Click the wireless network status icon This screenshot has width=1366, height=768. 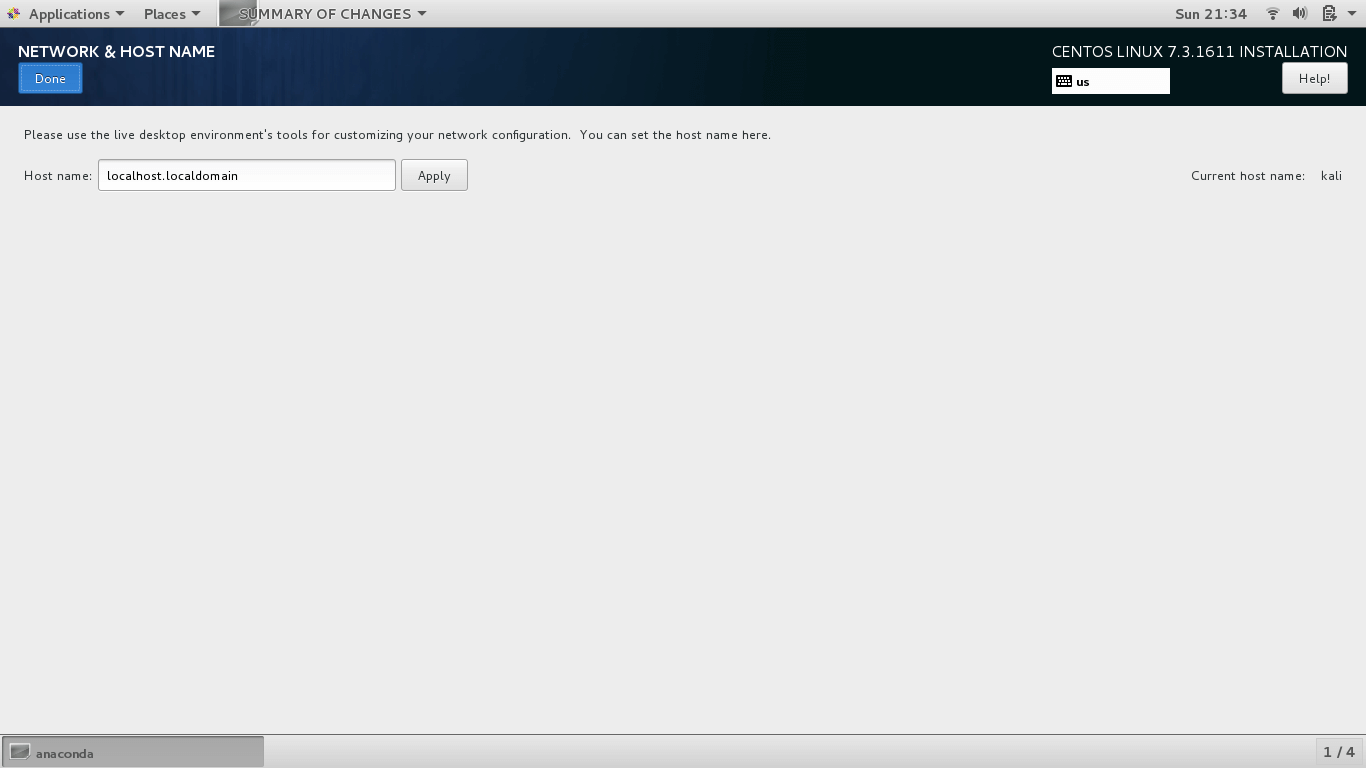(1273, 14)
